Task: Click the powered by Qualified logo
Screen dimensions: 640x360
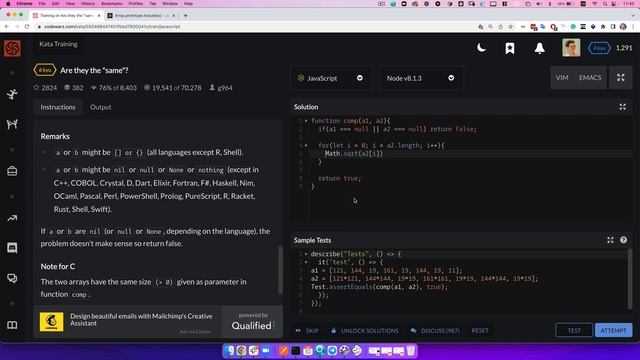Action: click(253, 322)
